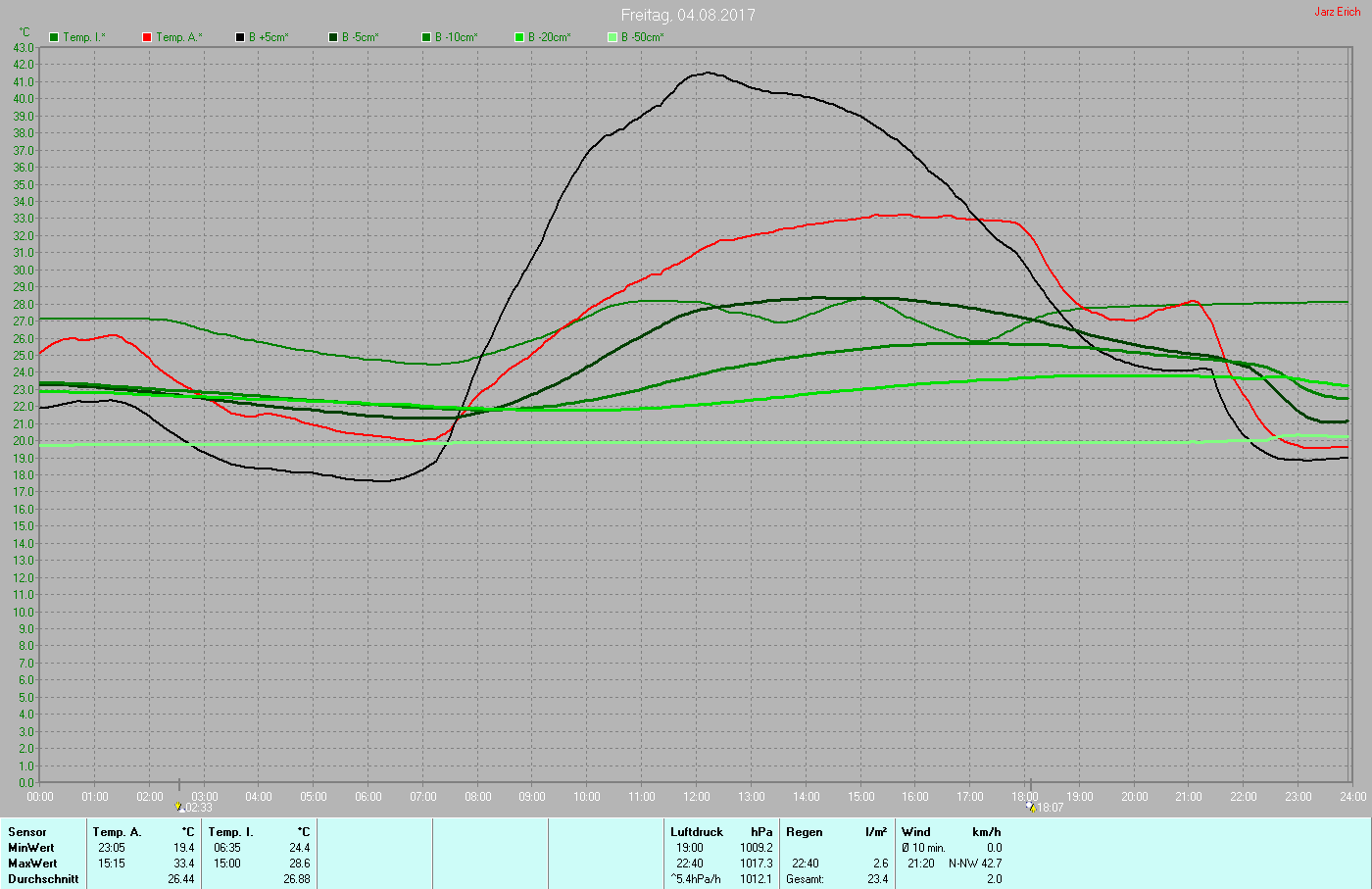
Task: Click the bright green B -20cm* swatch
Action: pos(519,37)
